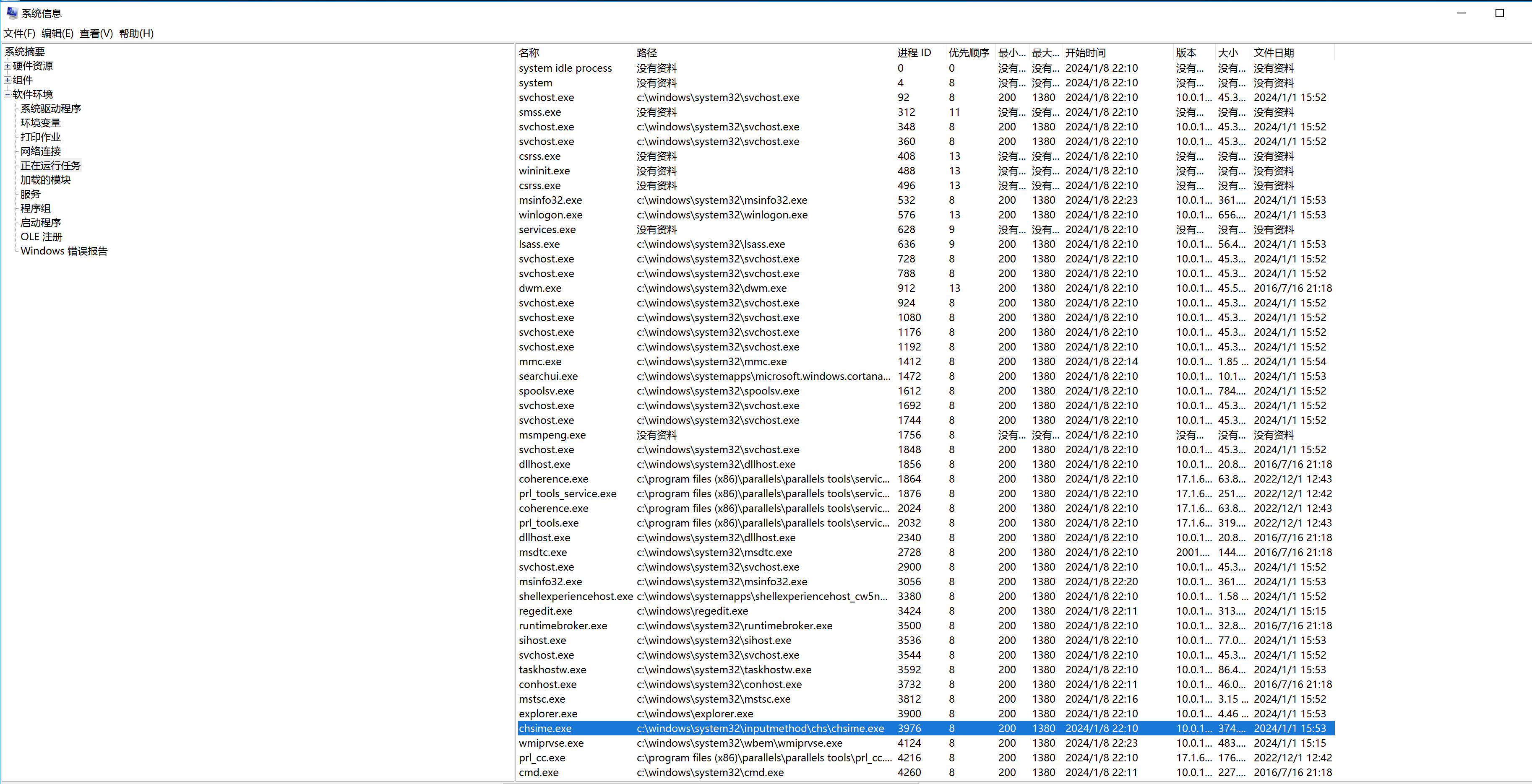
Task: Select the 系统摘要 root node
Action: (25, 52)
